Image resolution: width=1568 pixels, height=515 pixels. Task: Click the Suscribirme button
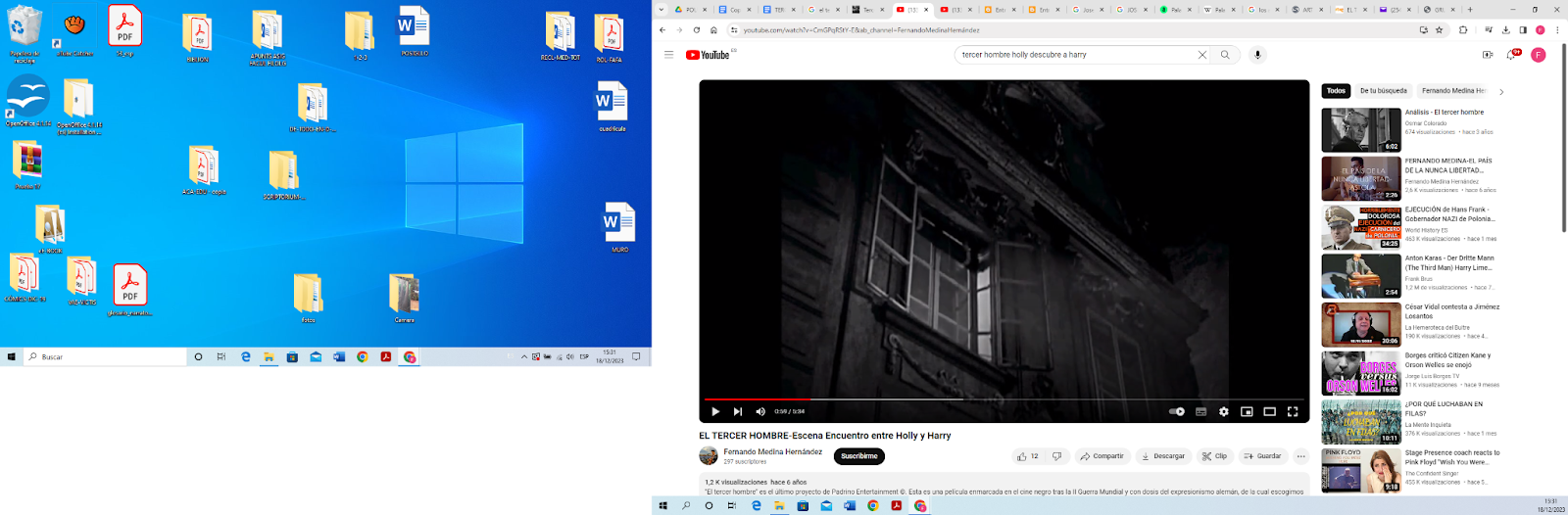(x=859, y=456)
